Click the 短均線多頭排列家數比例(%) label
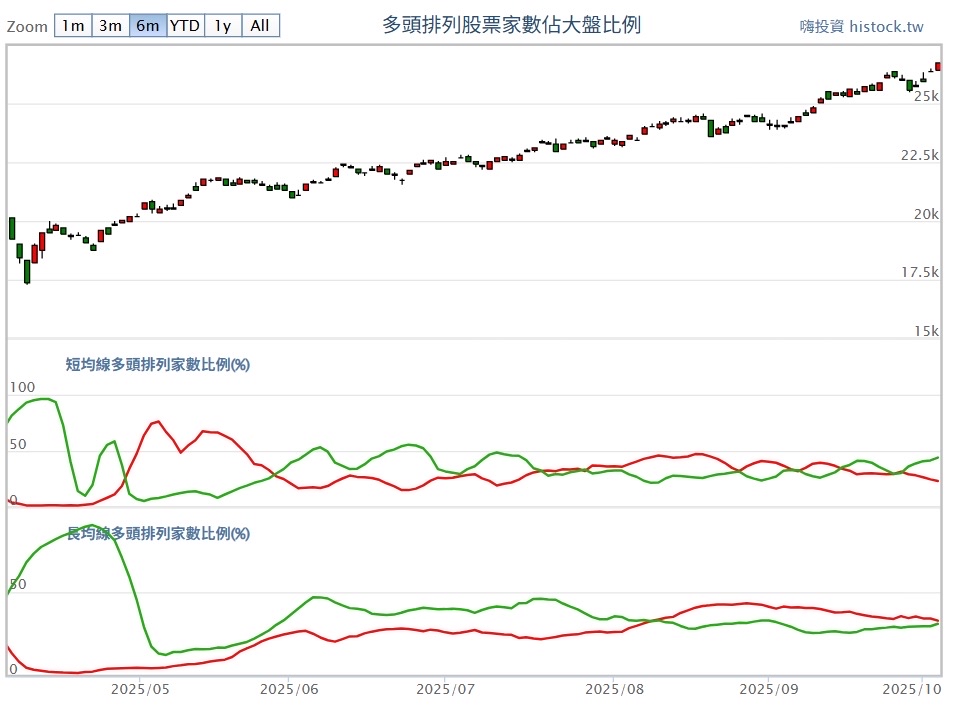Image resolution: width=961 pixels, height=708 pixels. coord(158,364)
